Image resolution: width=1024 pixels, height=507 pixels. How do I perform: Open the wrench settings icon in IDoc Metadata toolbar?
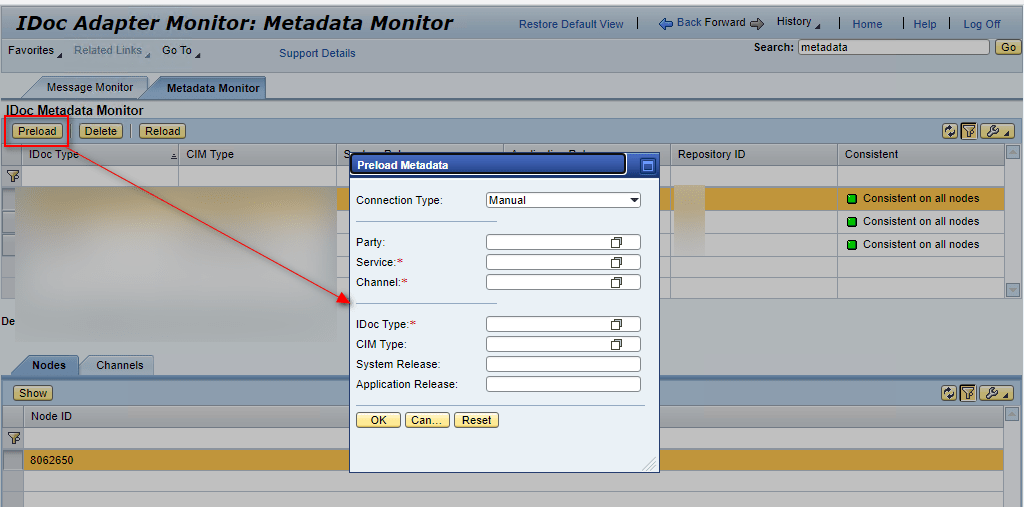click(x=996, y=131)
